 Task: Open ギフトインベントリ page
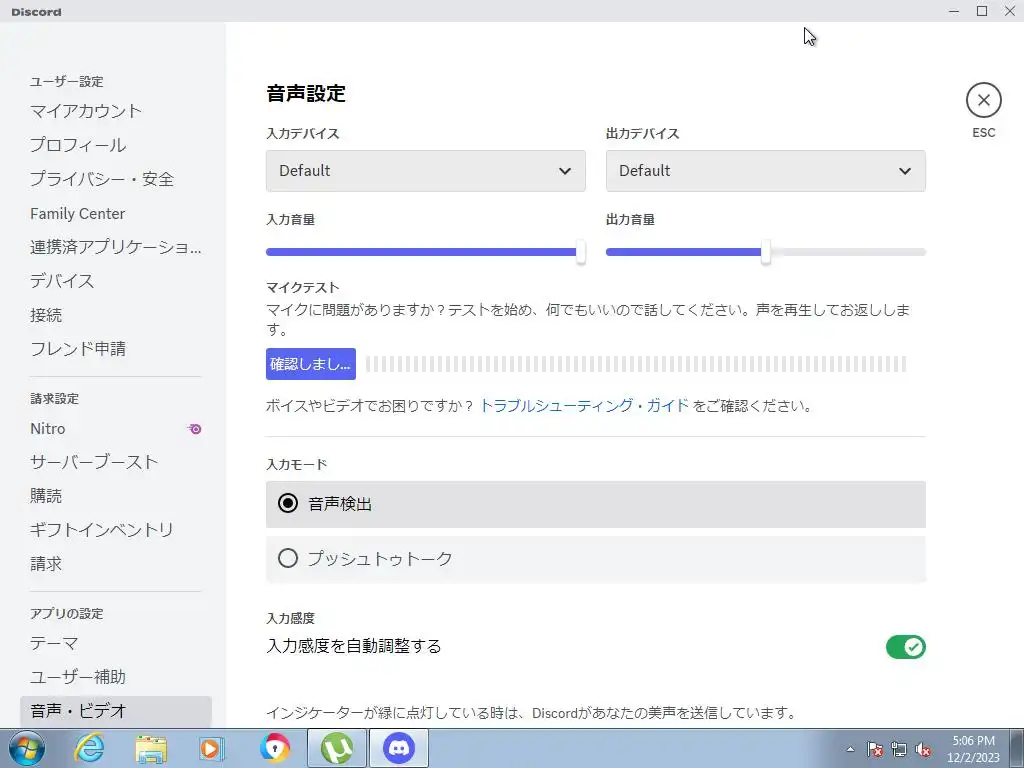tap(116, 530)
